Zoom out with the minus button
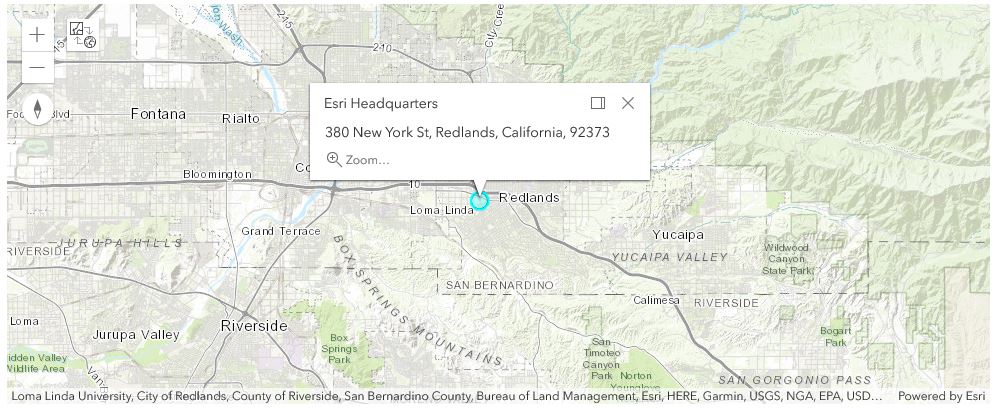Viewport: 996px width, 409px height. (37, 68)
